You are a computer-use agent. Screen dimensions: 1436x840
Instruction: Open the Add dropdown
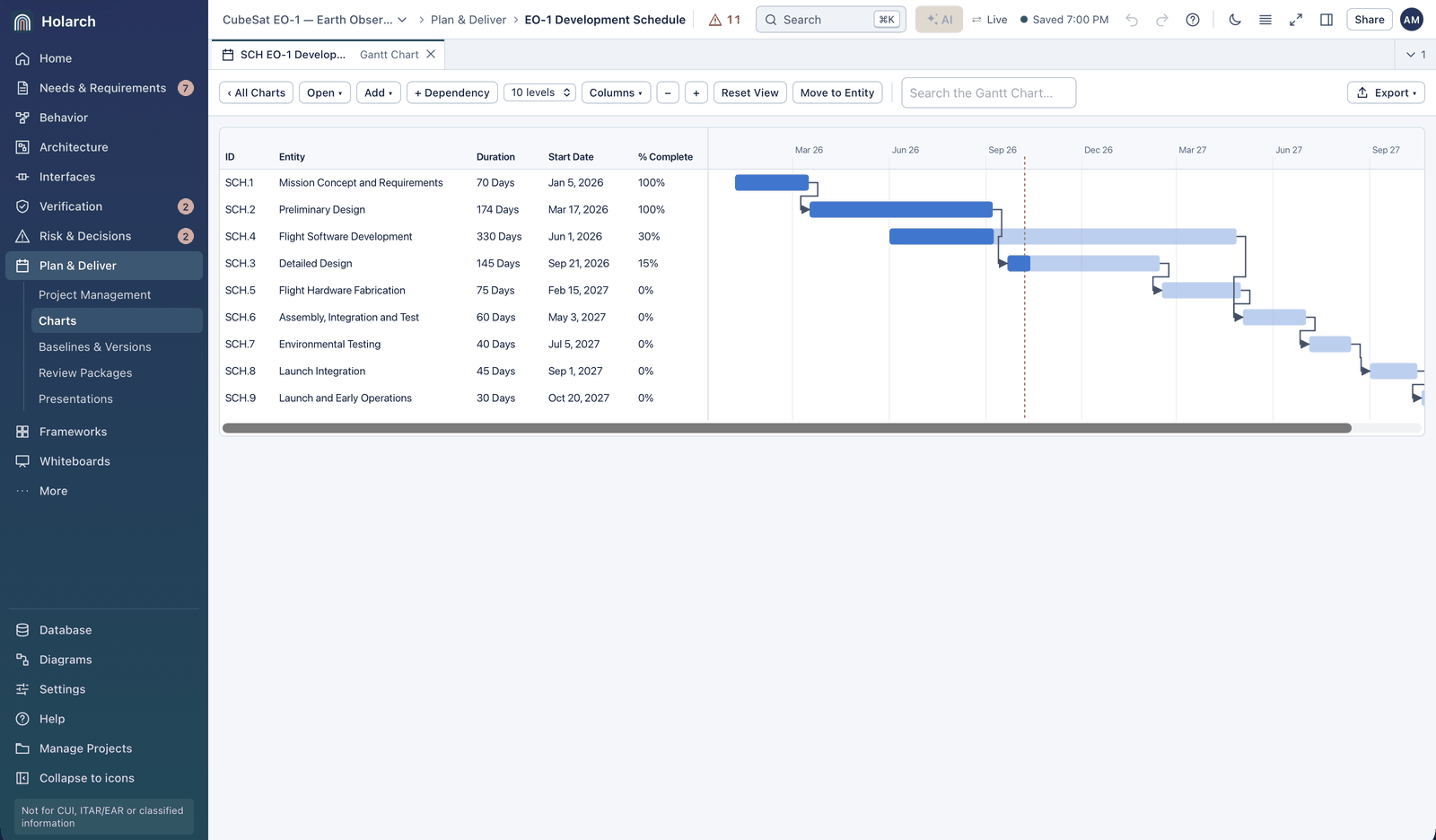click(x=379, y=92)
